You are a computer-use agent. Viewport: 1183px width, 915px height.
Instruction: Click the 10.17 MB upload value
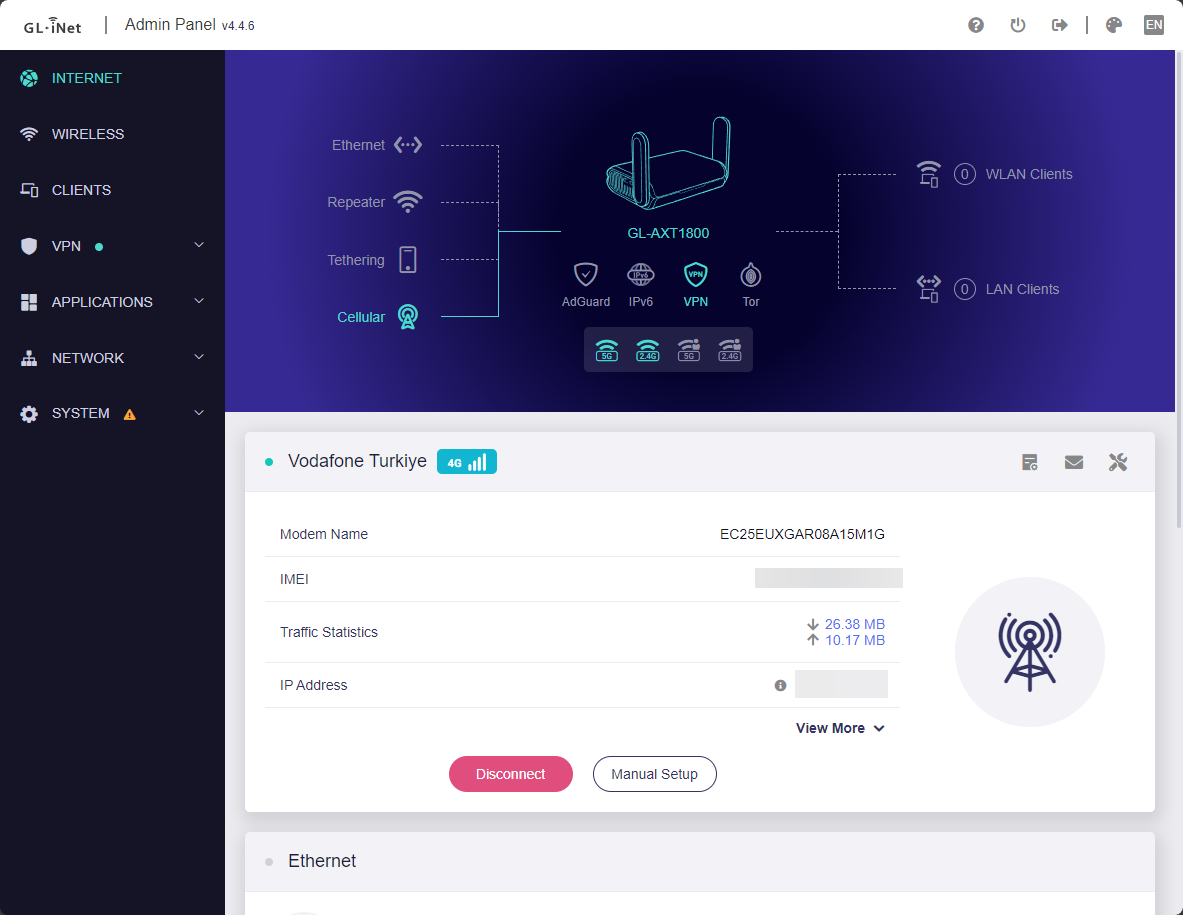854,640
